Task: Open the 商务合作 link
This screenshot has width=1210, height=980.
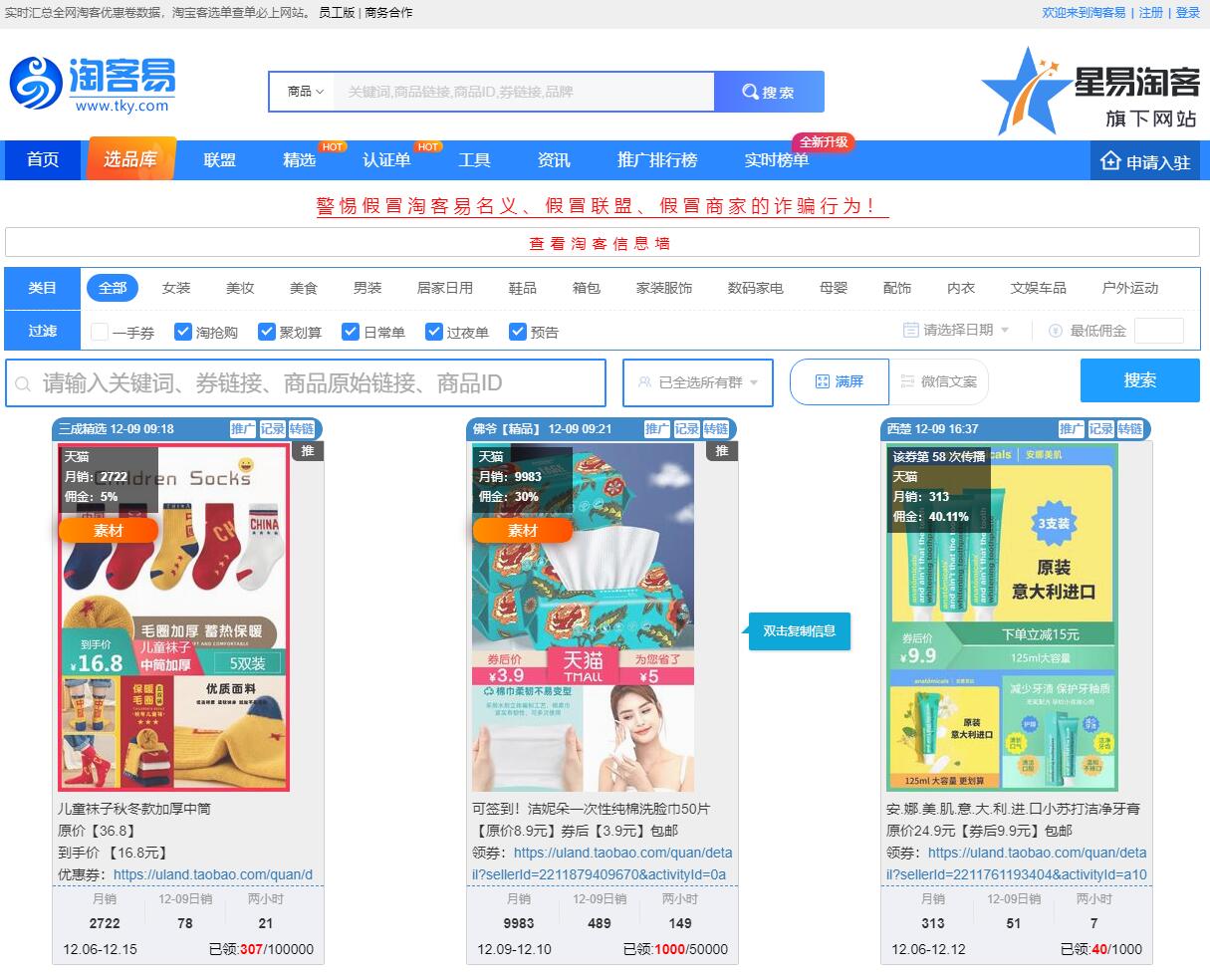Action: click(388, 13)
